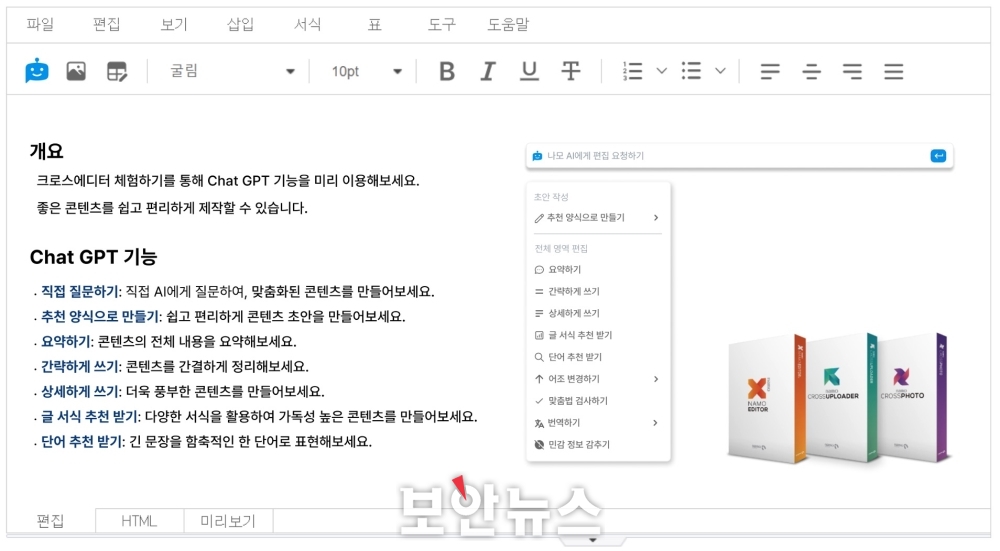This screenshot has width=1000, height=551.
Task: Center align the text
Action: [x=811, y=71]
